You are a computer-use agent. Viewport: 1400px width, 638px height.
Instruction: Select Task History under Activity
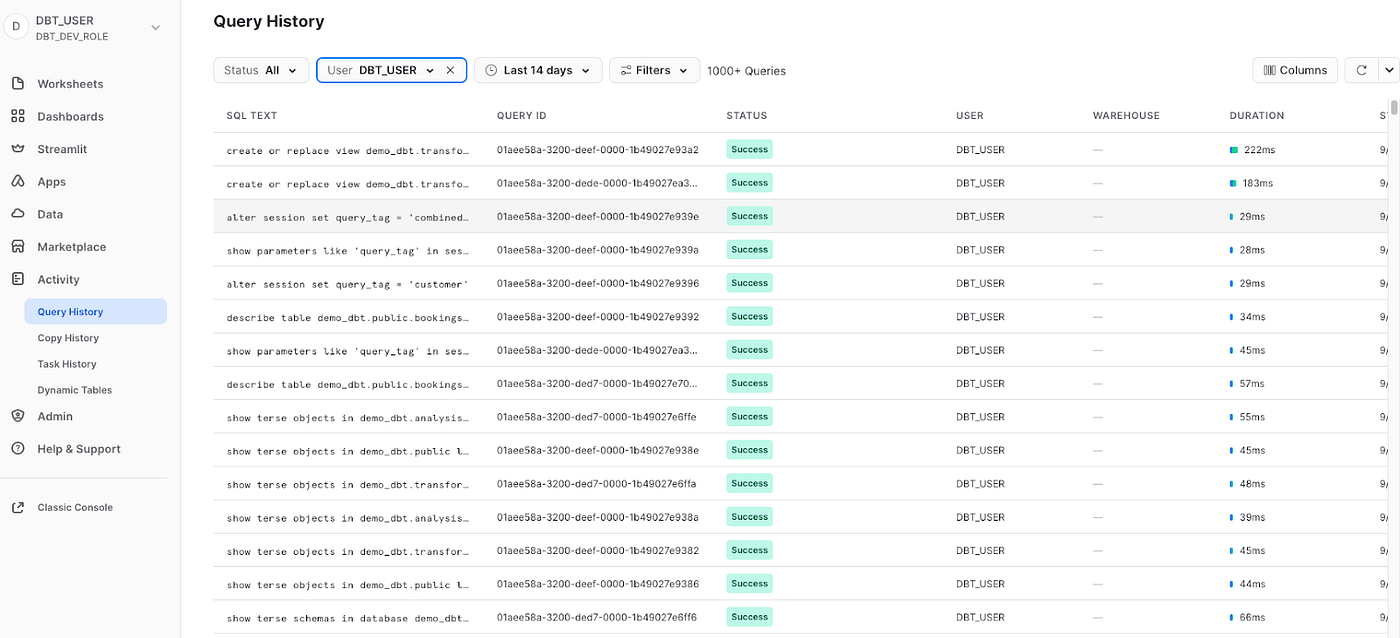pyautogui.click(x=67, y=364)
